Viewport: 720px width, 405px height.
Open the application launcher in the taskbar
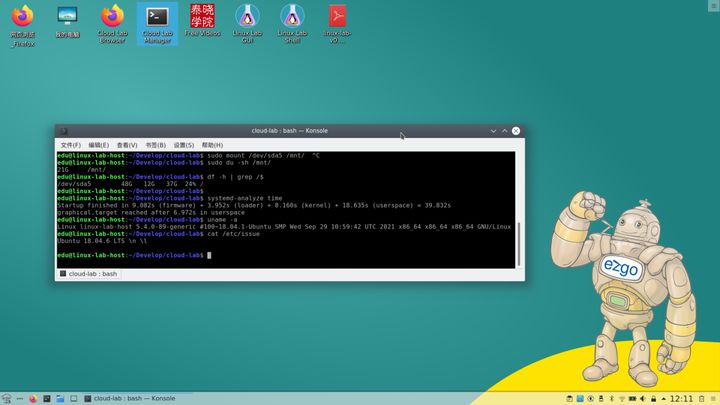pyautogui.click(x=7, y=399)
